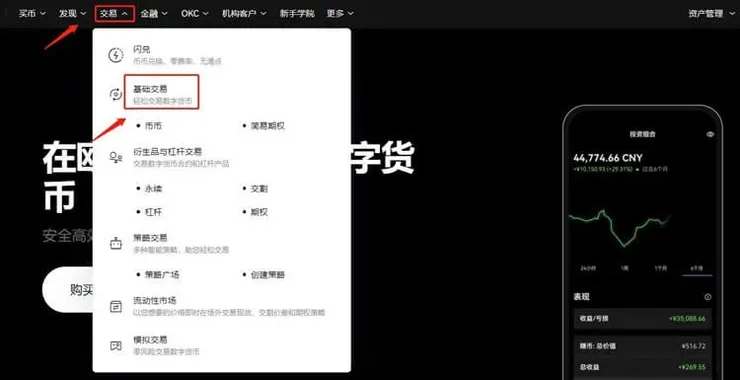Select the 24小时 chart range tab
Viewport: 740px width, 380px height.
(x=588, y=268)
